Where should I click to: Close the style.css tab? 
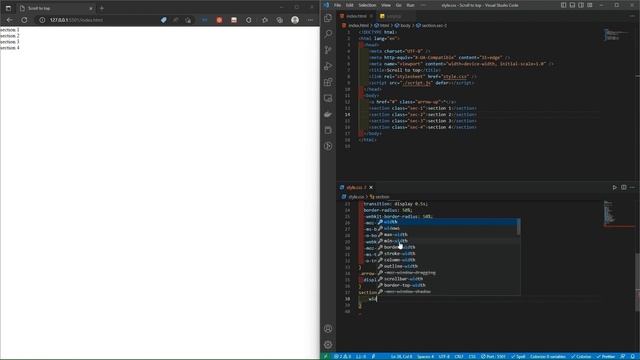point(371,187)
